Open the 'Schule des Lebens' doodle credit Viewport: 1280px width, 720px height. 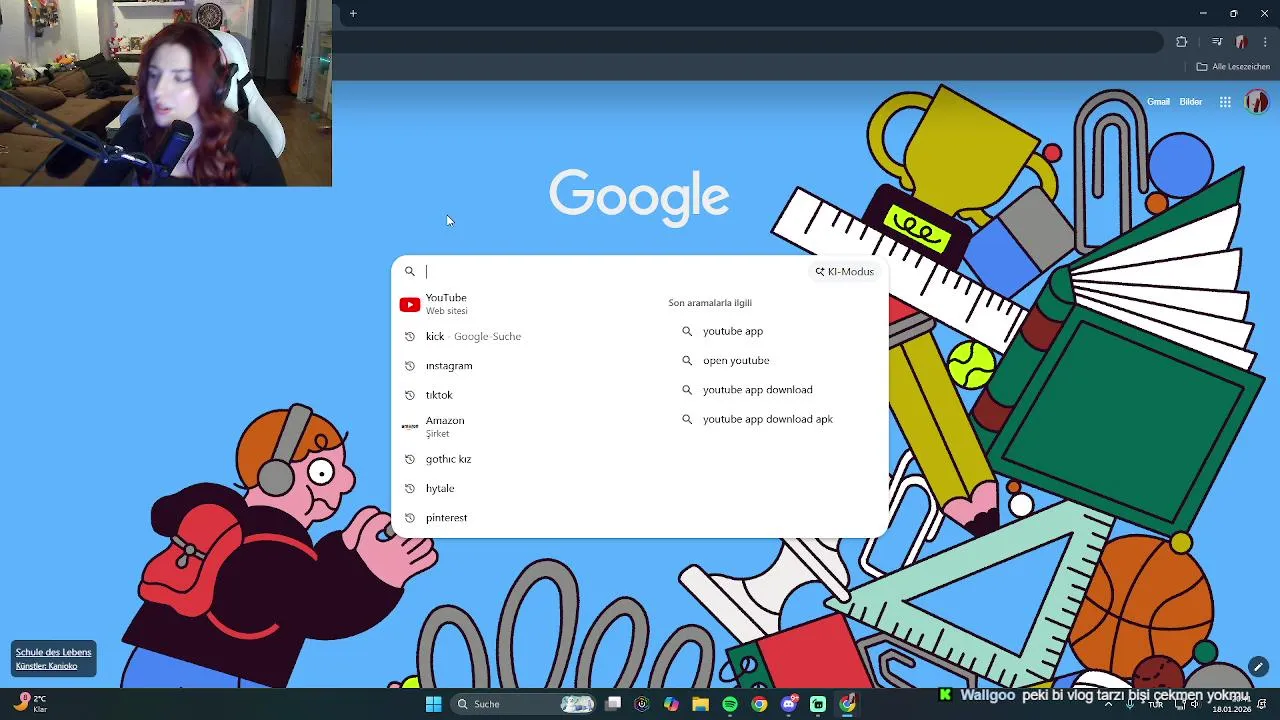pos(53,652)
